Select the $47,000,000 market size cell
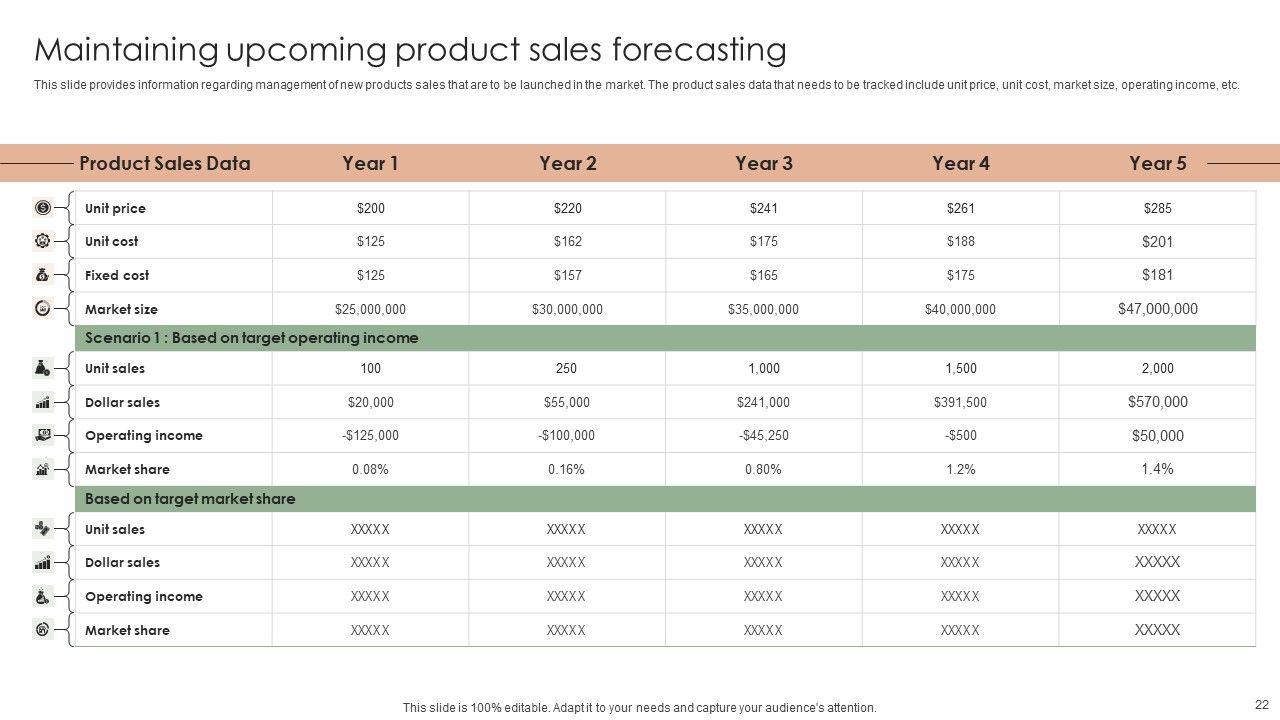1280x720 pixels. [1157, 309]
